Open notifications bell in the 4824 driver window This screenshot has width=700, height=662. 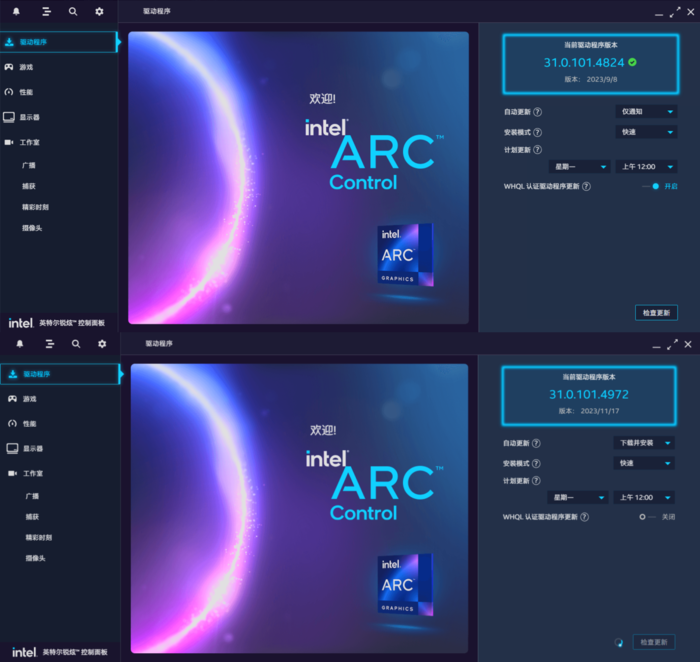[x=17, y=12]
